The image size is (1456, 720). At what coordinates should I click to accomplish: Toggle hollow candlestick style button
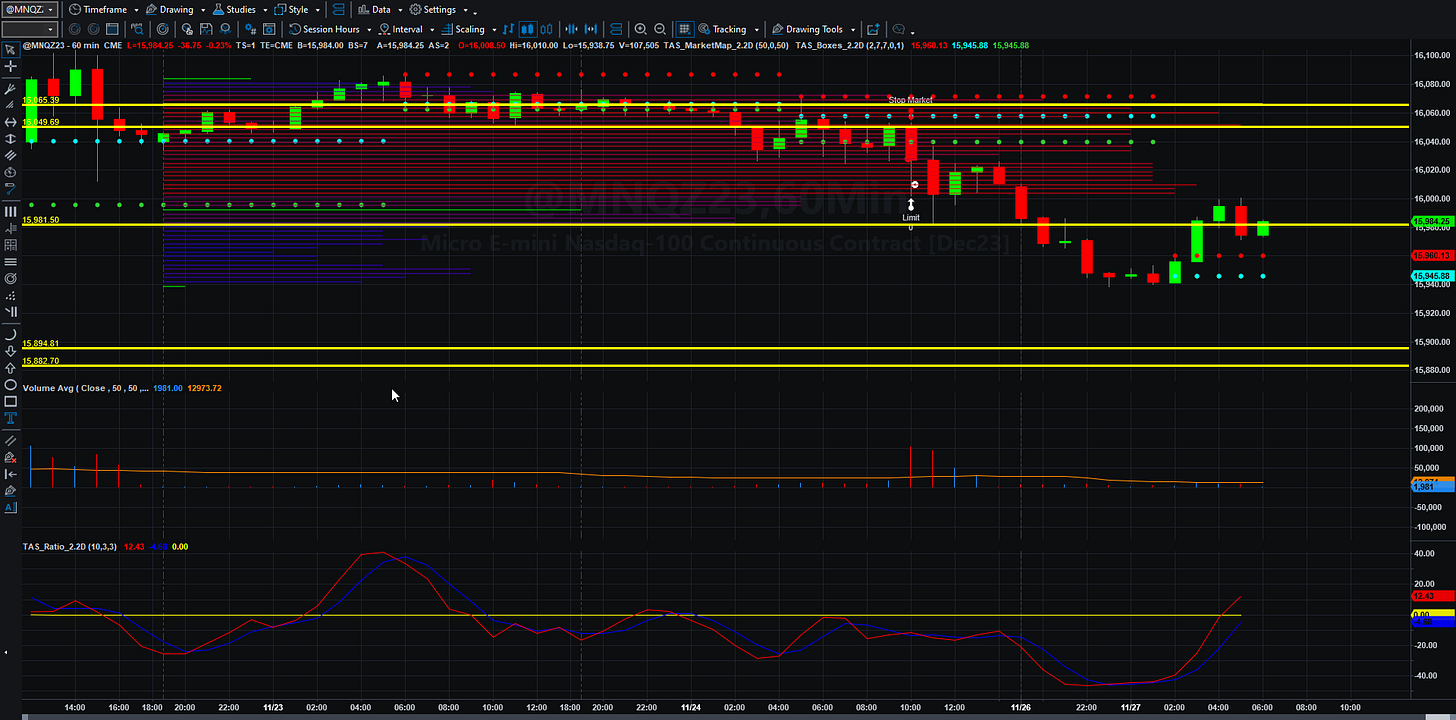coord(546,29)
